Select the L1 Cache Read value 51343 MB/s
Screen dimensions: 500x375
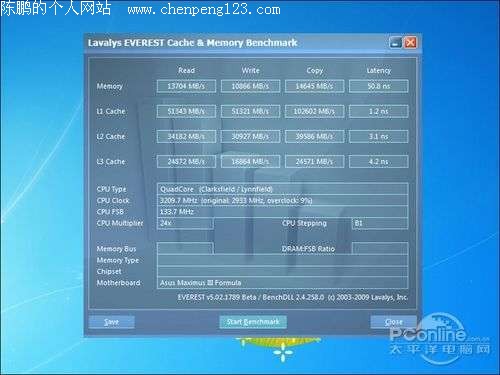pyautogui.click(x=186, y=111)
